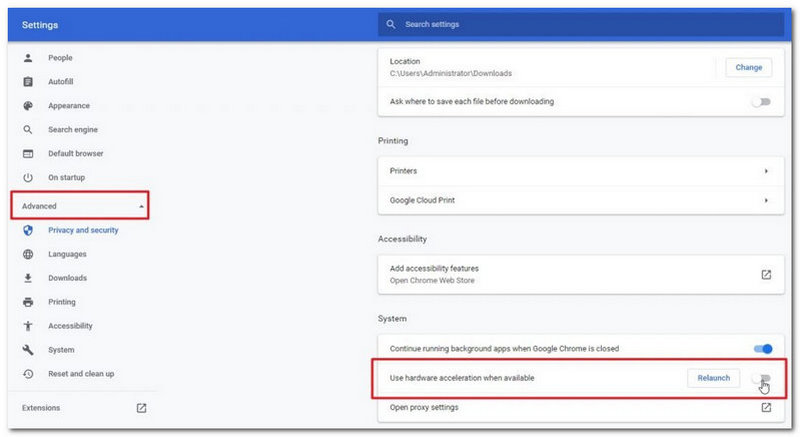Screen dimensions: 800x437
Task: Click the Relaunch button
Action: point(713,378)
